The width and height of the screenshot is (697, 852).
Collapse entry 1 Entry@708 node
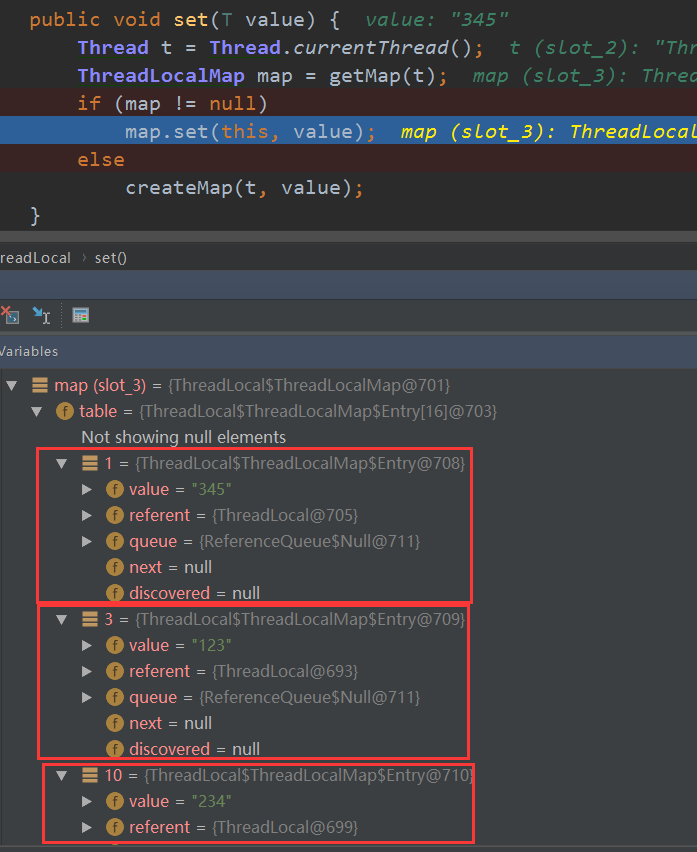(x=62, y=463)
